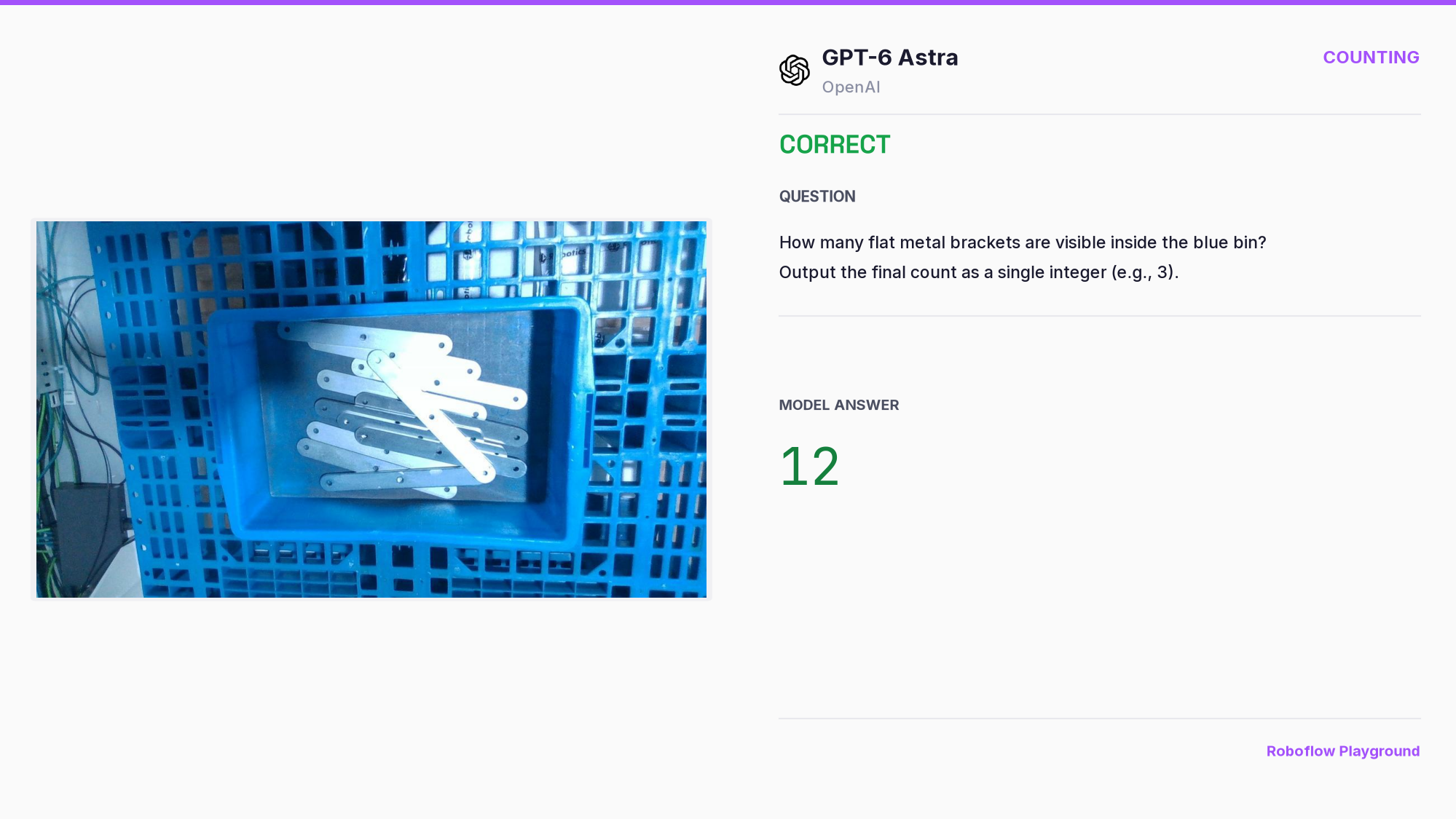The width and height of the screenshot is (1456, 819).
Task: Click the OpenAI logo icon
Action: coord(794,71)
